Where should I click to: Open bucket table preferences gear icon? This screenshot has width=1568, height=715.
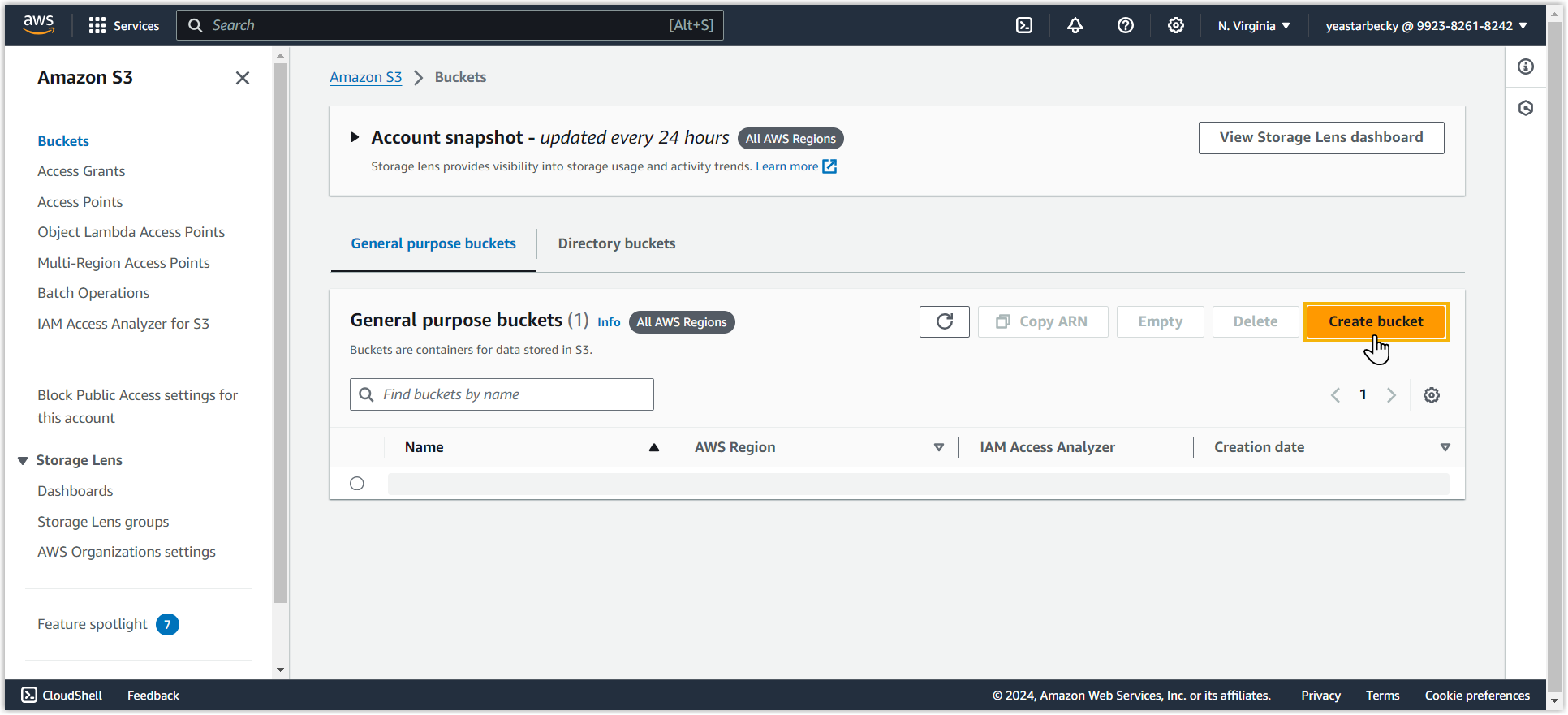pos(1431,395)
